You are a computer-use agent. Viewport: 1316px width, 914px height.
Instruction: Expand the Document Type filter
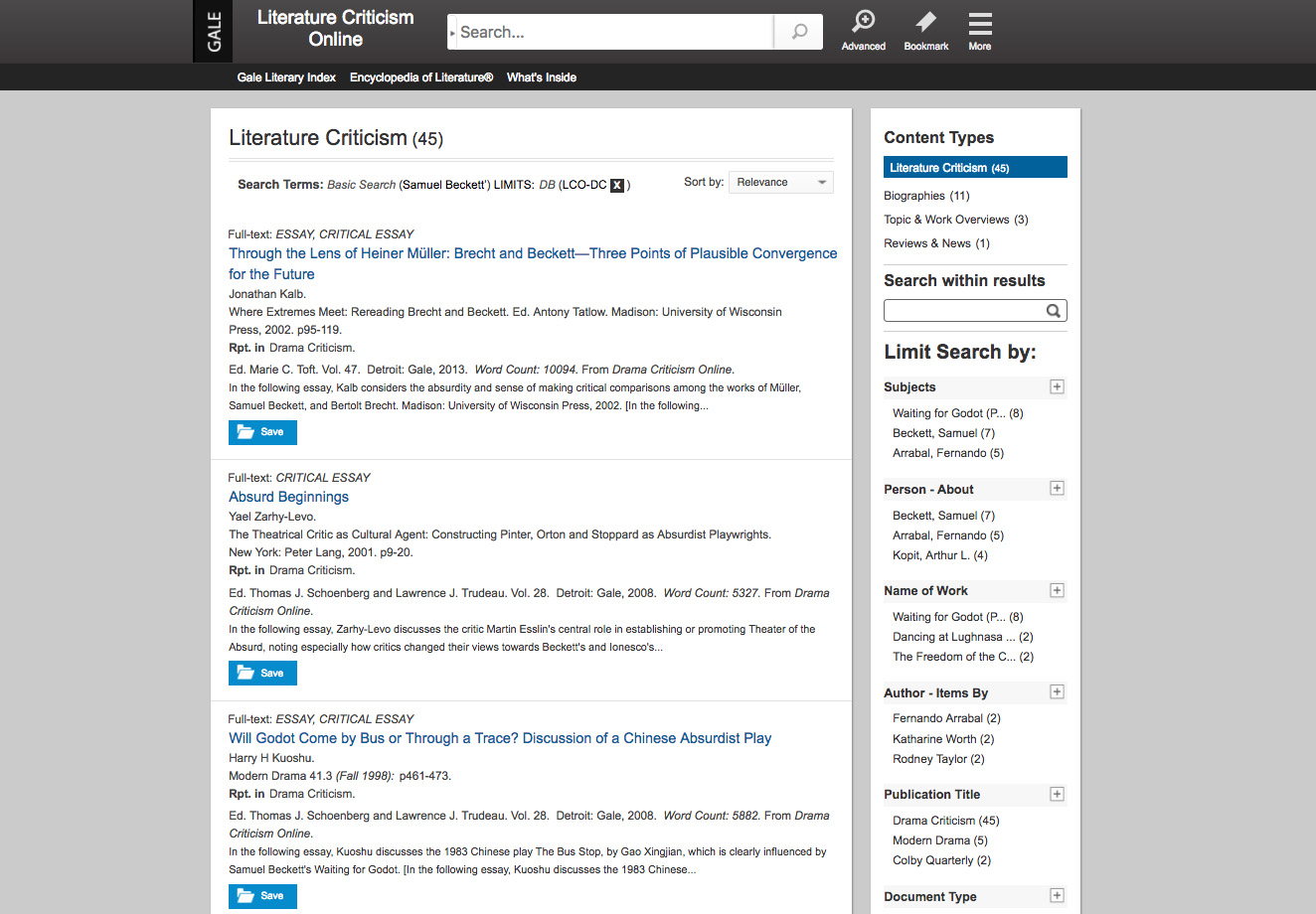[1057, 895]
